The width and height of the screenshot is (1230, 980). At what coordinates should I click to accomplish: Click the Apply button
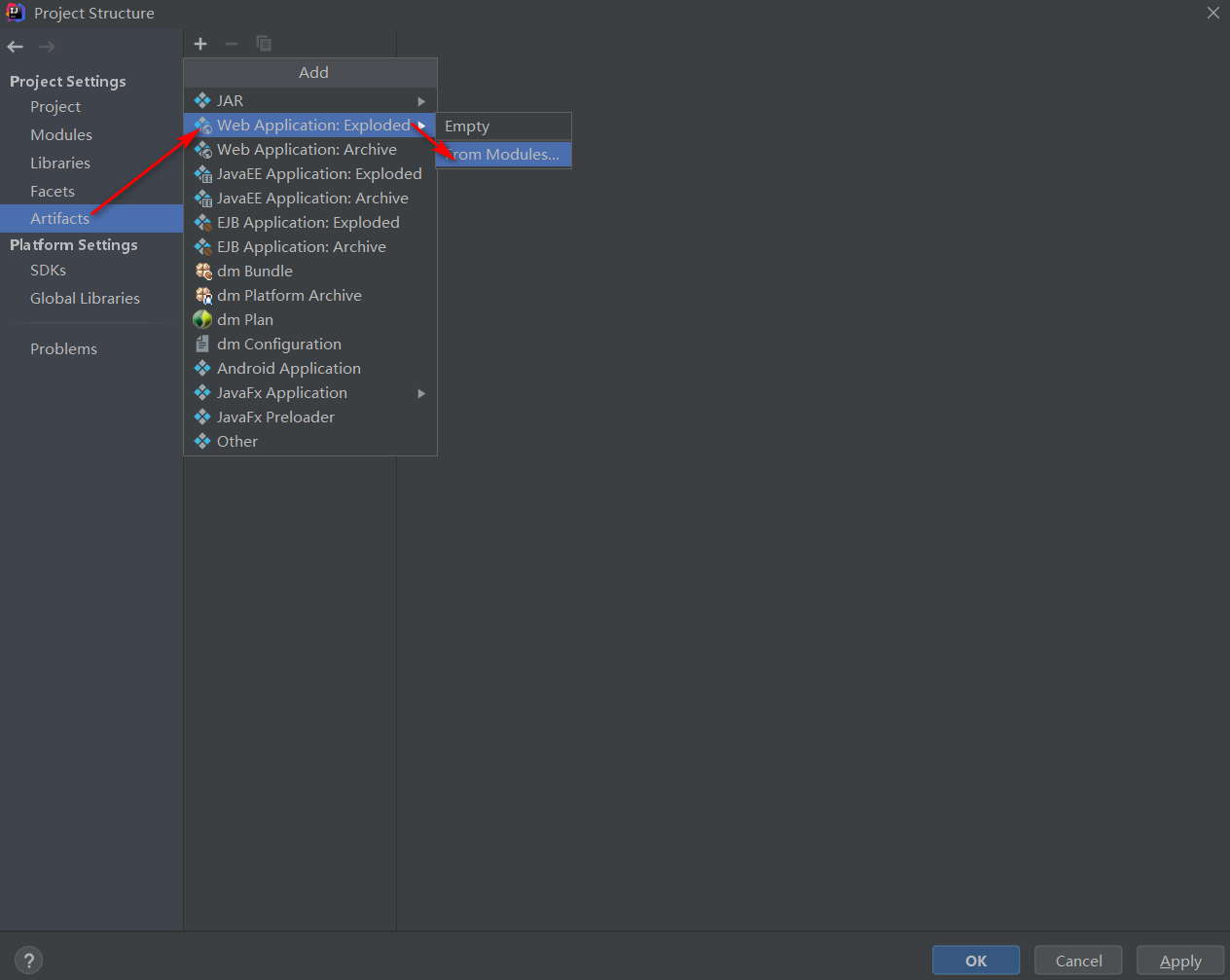(x=1180, y=961)
